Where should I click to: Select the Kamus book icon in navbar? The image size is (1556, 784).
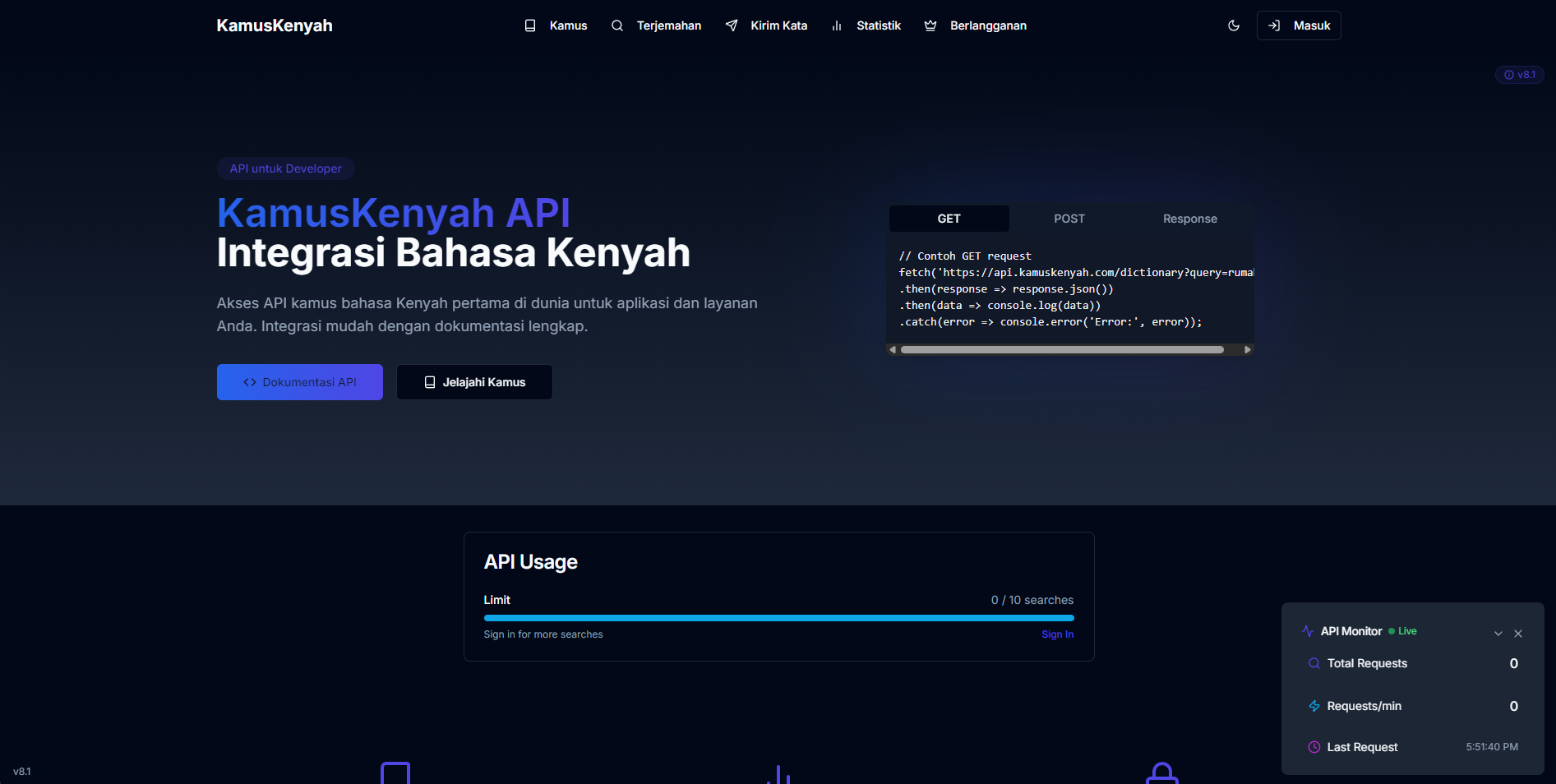click(x=529, y=25)
